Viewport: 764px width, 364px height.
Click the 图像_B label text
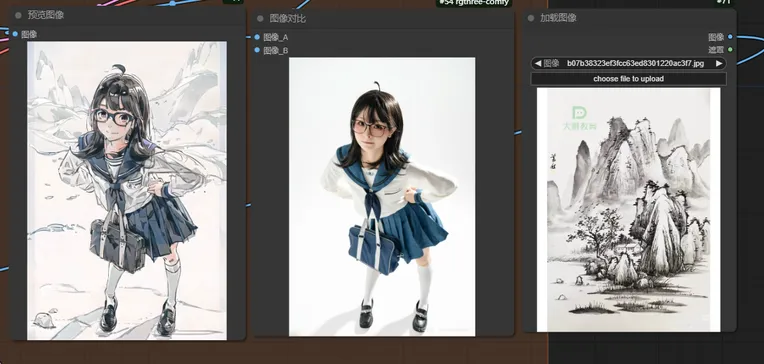tap(276, 50)
